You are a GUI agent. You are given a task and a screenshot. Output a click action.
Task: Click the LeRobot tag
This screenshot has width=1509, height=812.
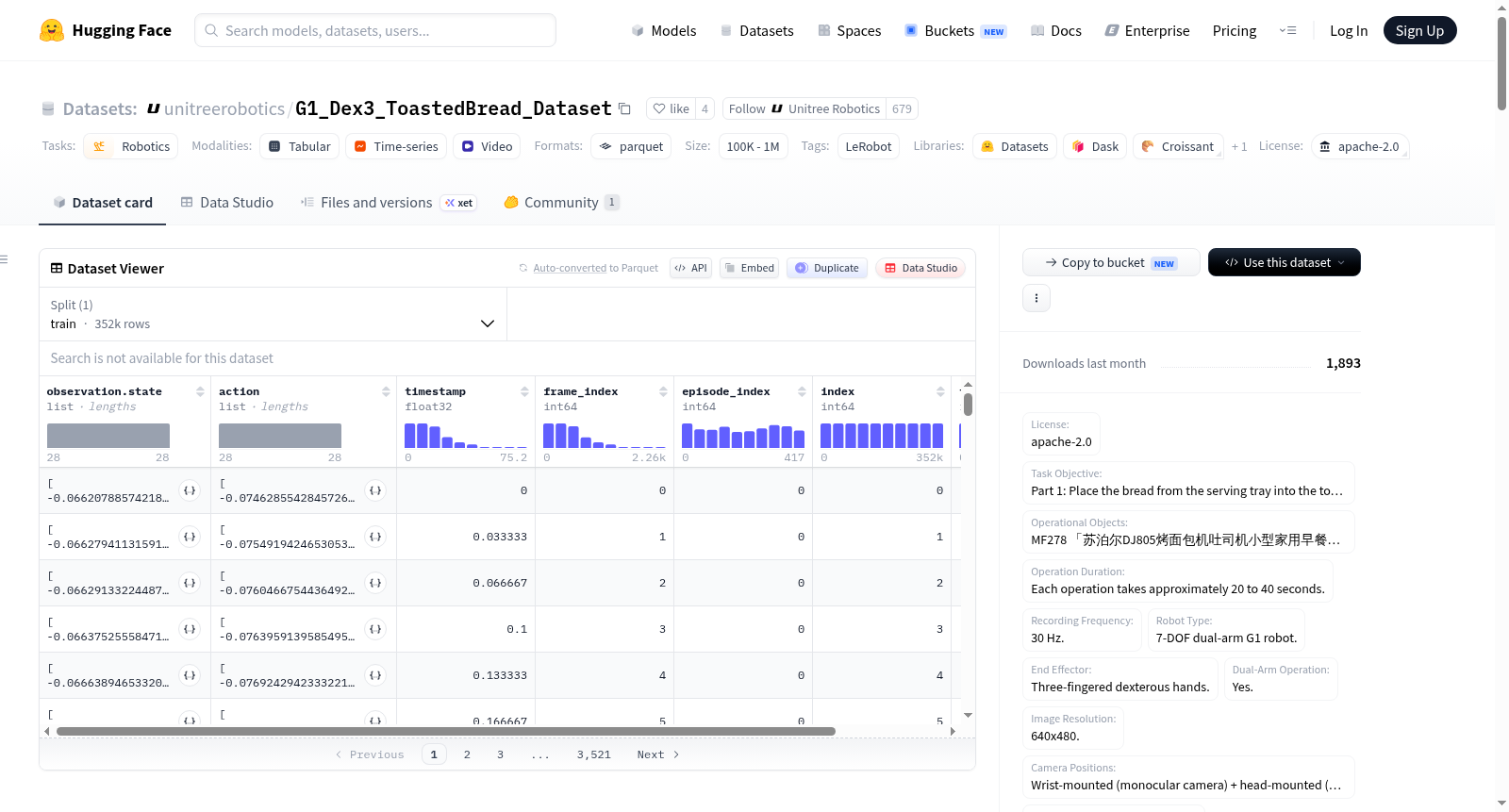click(x=869, y=146)
